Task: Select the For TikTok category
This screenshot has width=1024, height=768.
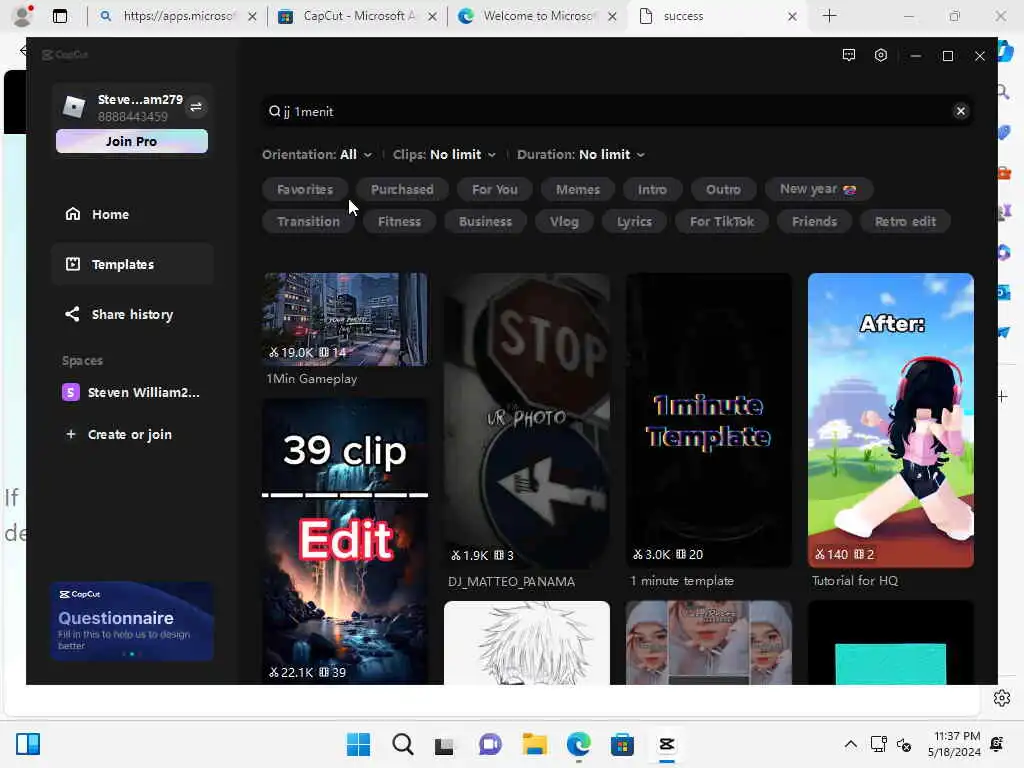Action: pos(722,221)
